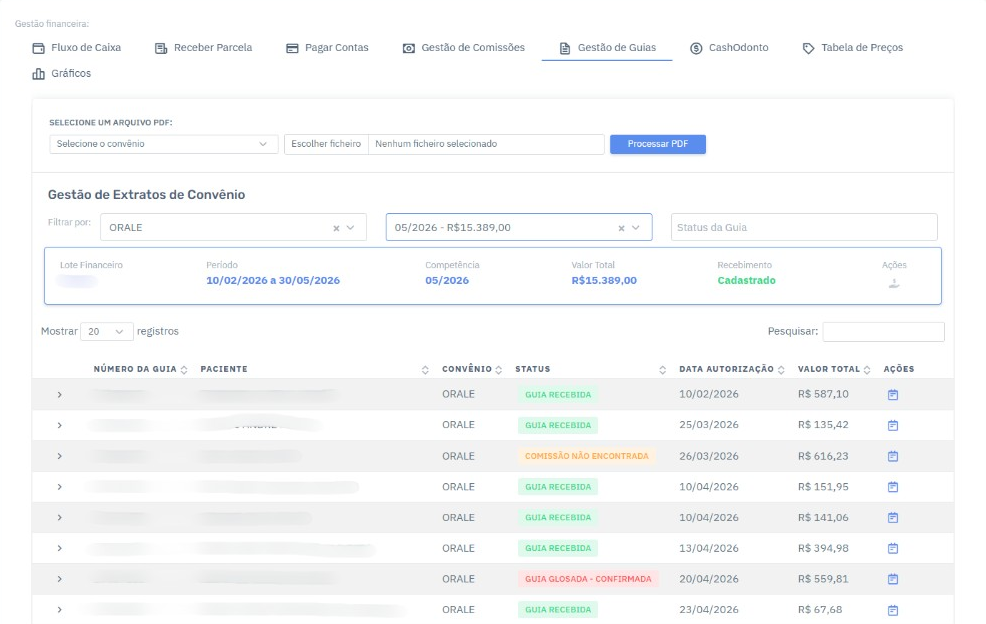Open Tabela de Preços tab
This screenshot has height=624, width=986.
point(853,48)
